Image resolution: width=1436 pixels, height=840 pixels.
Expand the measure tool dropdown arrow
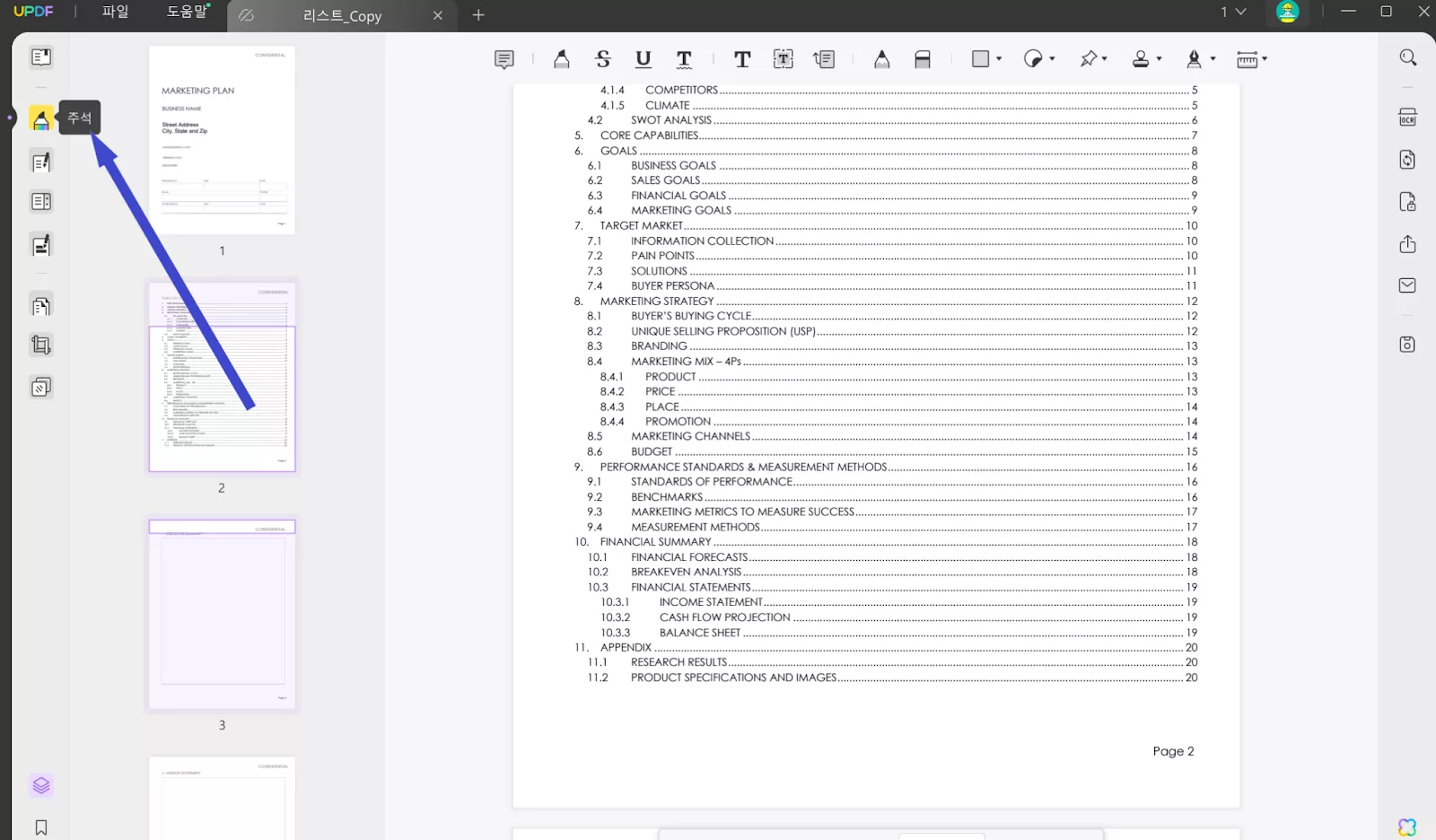(x=1265, y=59)
